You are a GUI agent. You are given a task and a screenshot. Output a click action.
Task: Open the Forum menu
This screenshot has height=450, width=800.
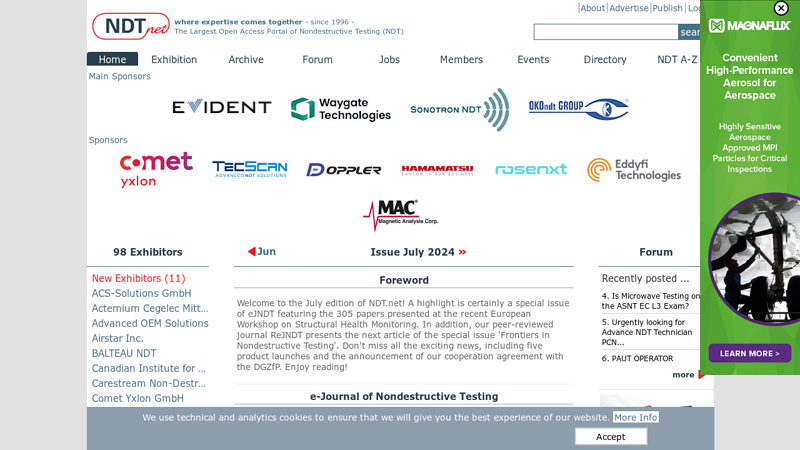click(x=317, y=59)
